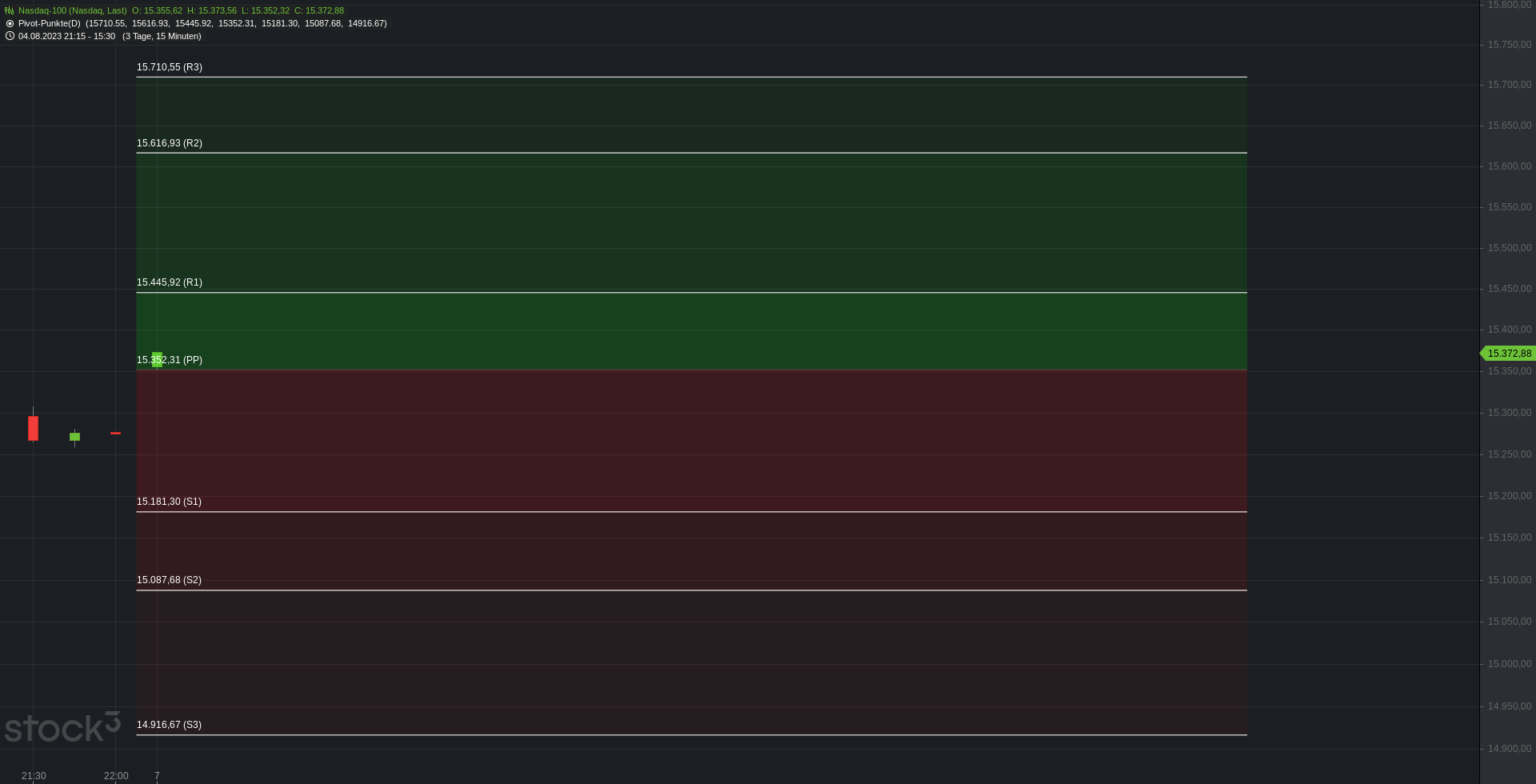The width and height of the screenshot is (1536, 784).
Task: Select the 15.181,30 (S1) support label
Action: pos(169,502)
